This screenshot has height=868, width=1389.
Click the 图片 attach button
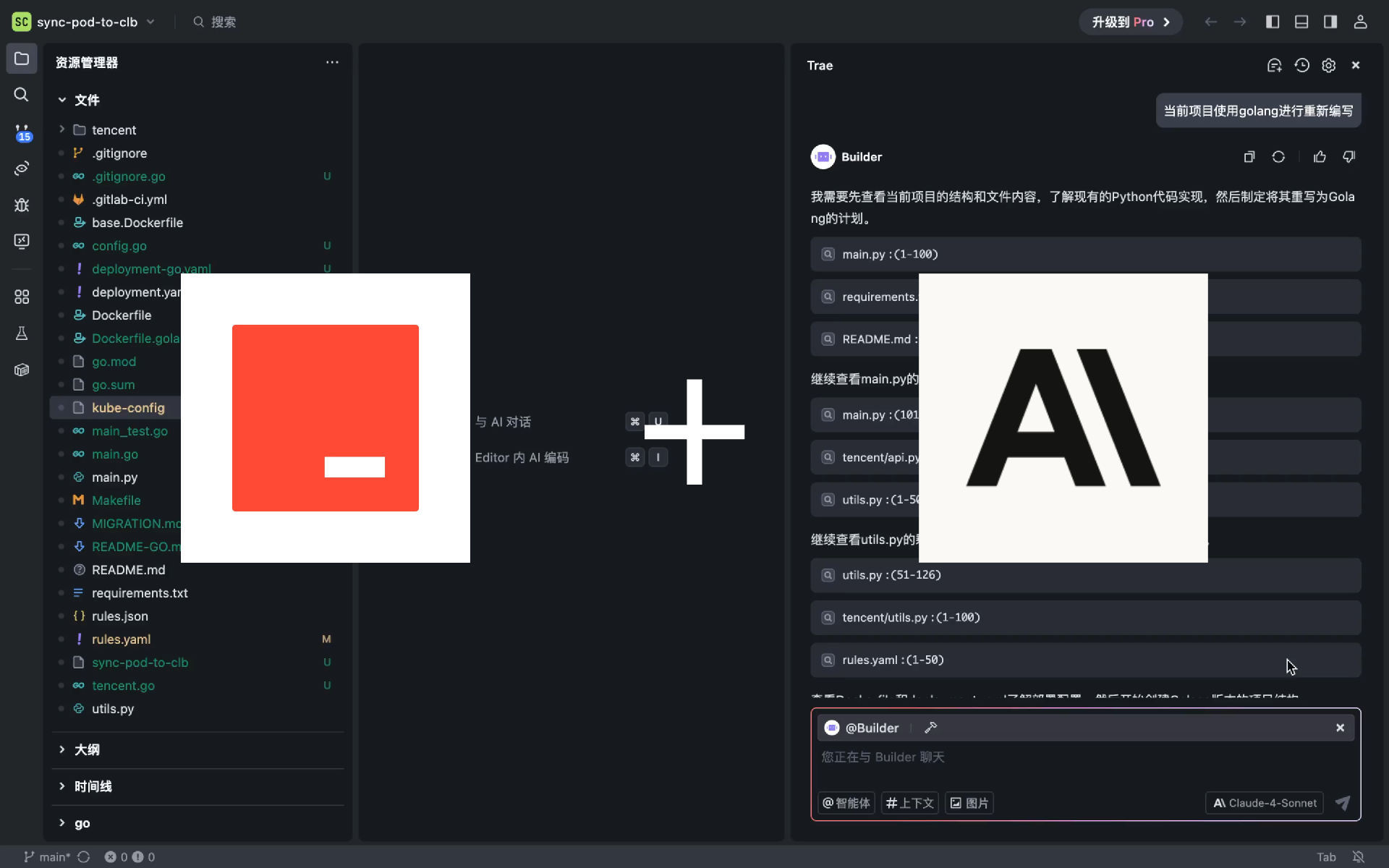tap(969, 803)
